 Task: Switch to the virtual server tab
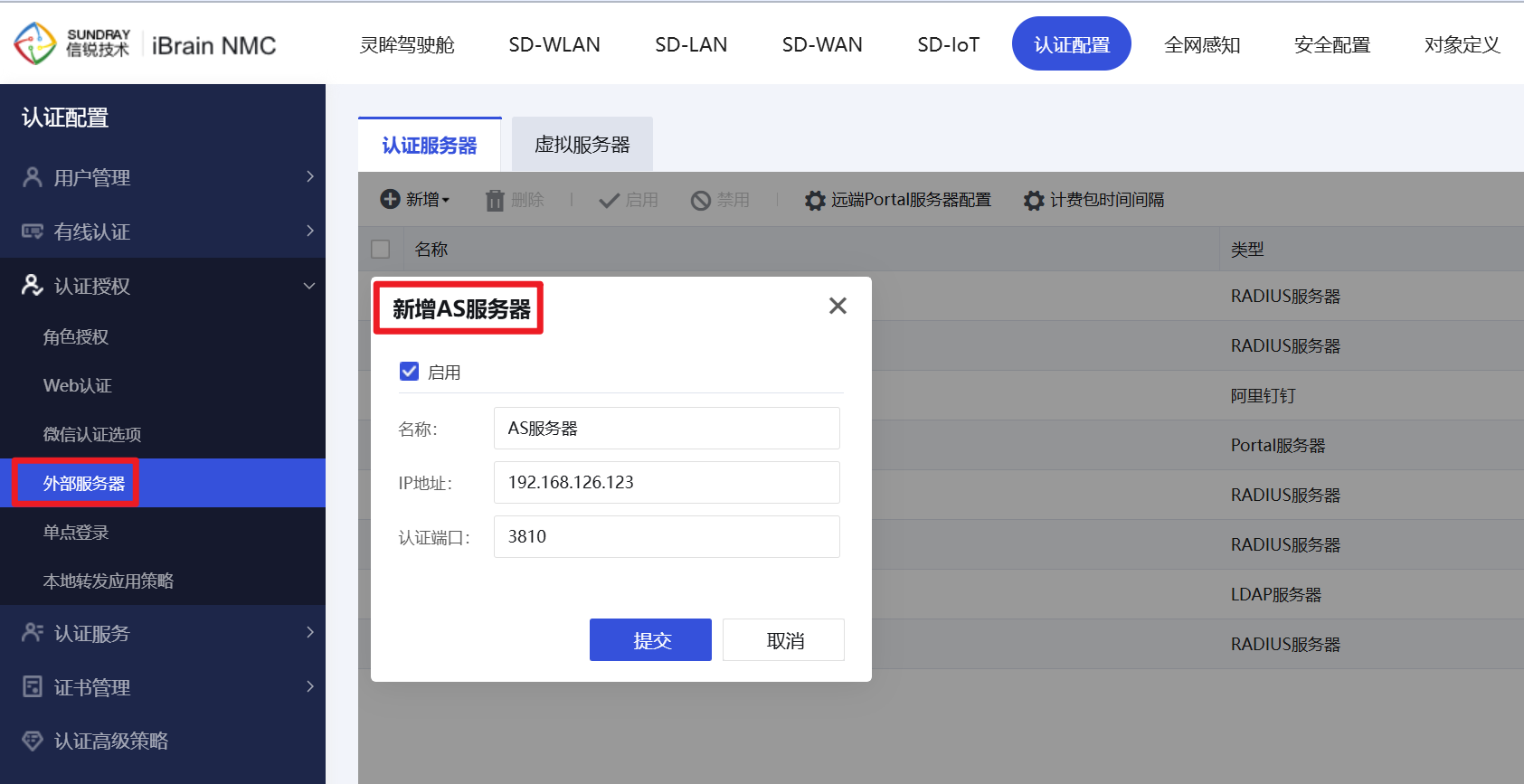click(582, 144)
